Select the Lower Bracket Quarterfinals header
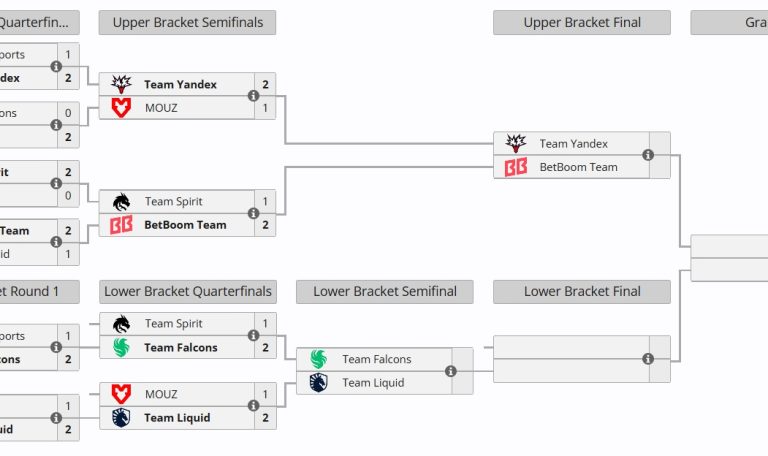768x456 pixels. (x=187, y=292)
